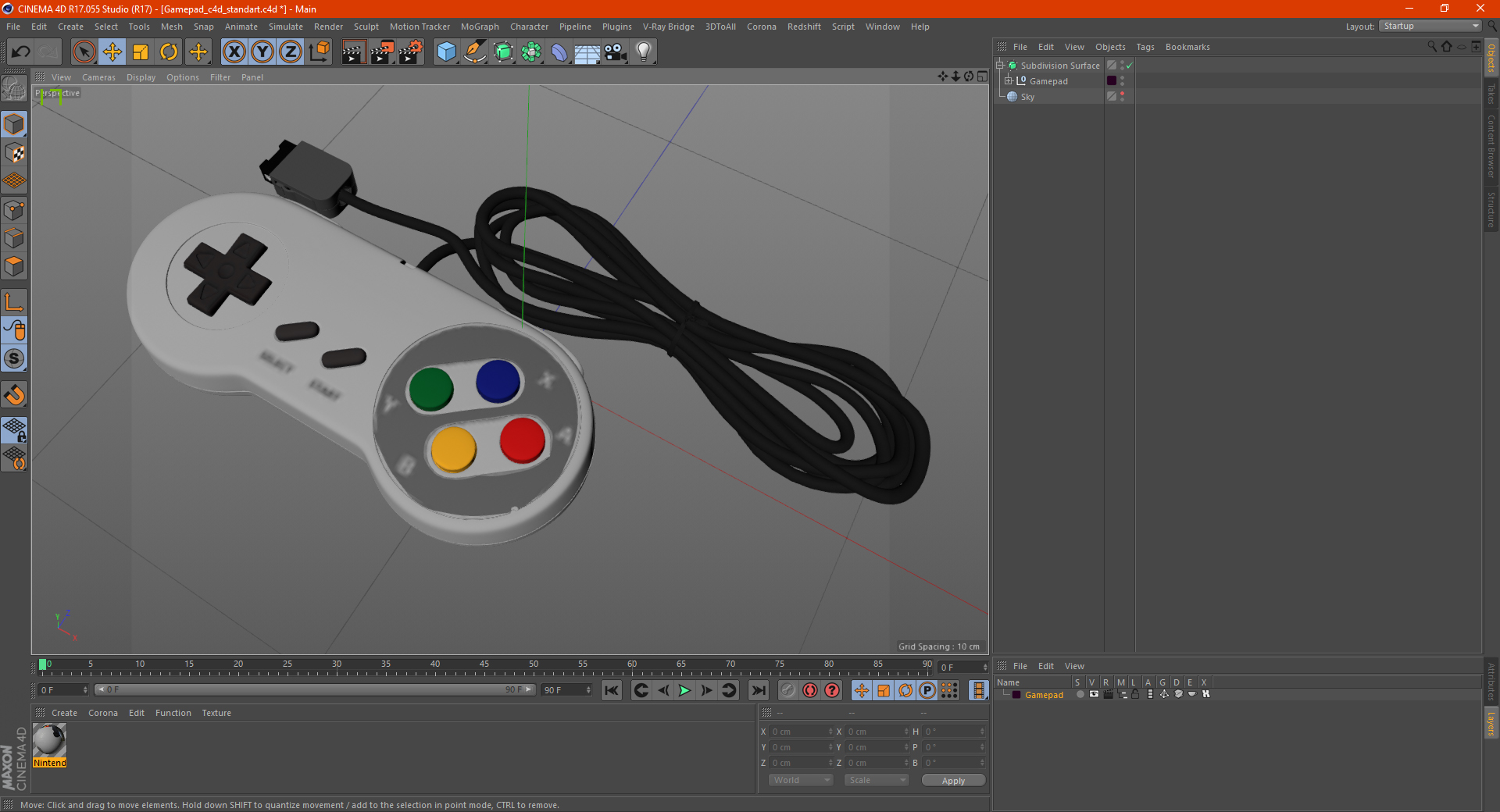Screen dimensions: 1500x812
Task: Activate the Rotate tool
Action: (169, 52)
